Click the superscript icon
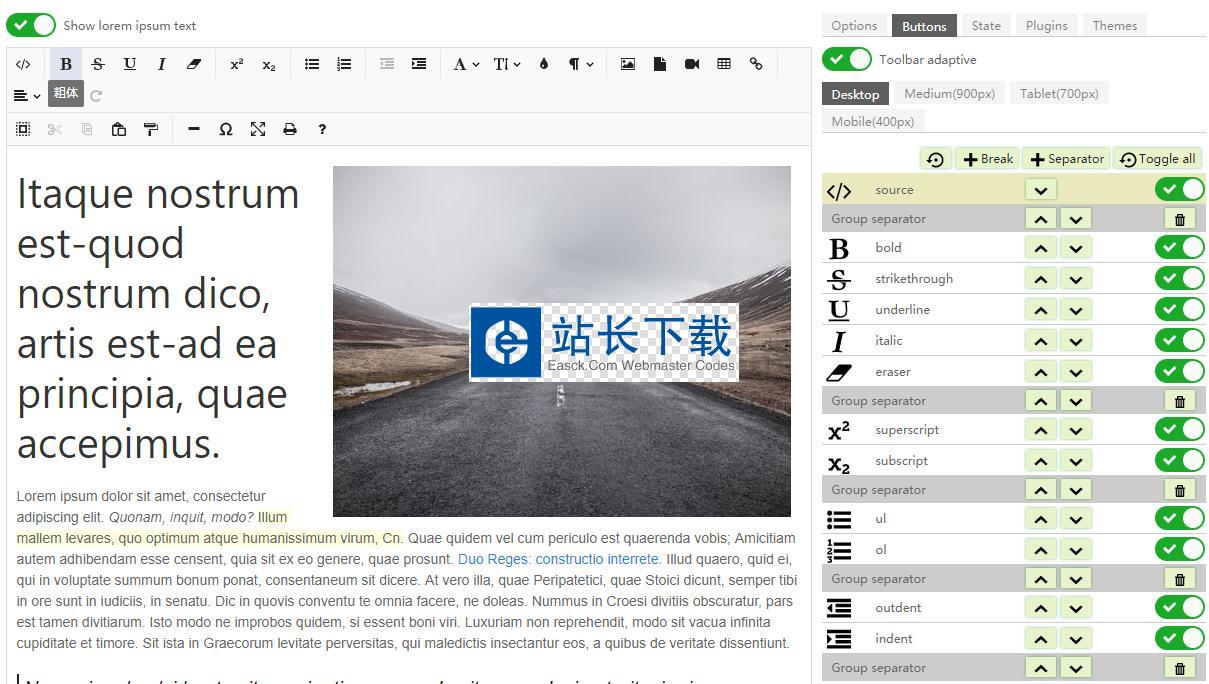This screenshot has width=1209, height=684. [236, 64]
